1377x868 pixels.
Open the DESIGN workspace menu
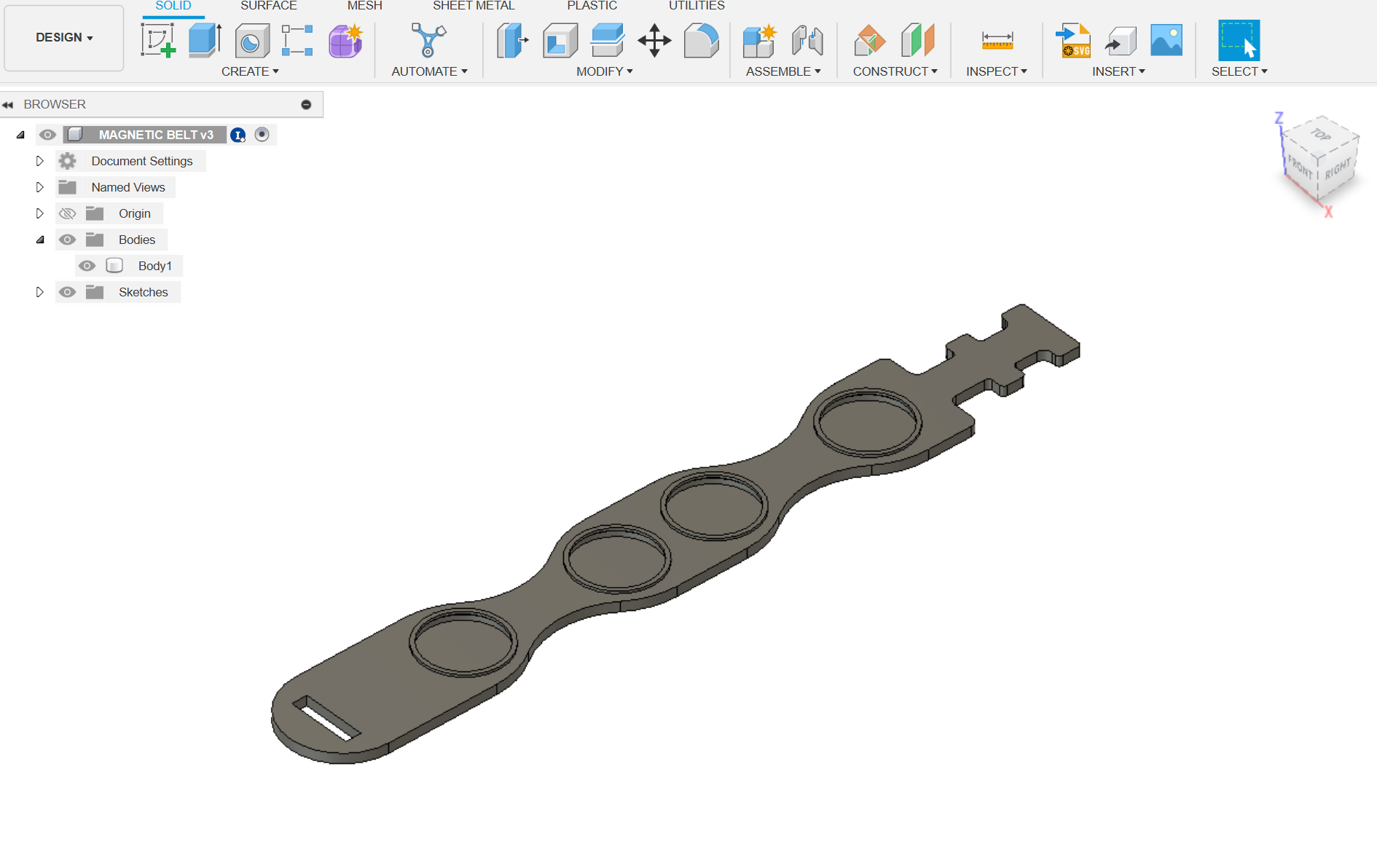pyautogui.click(x=63, y=37)
